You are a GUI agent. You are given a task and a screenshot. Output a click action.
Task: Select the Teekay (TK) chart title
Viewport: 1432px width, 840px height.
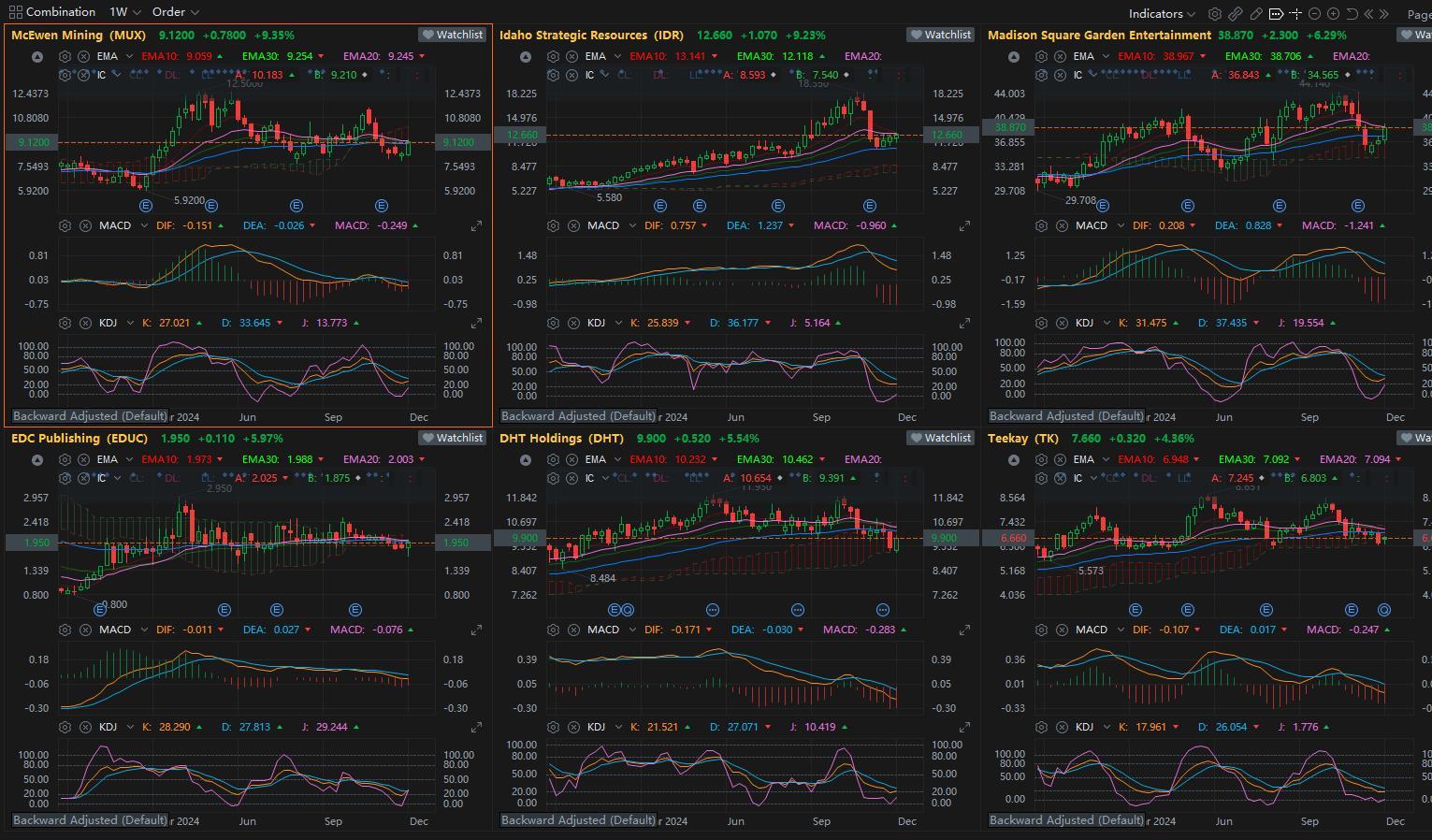click(1023, 438)
